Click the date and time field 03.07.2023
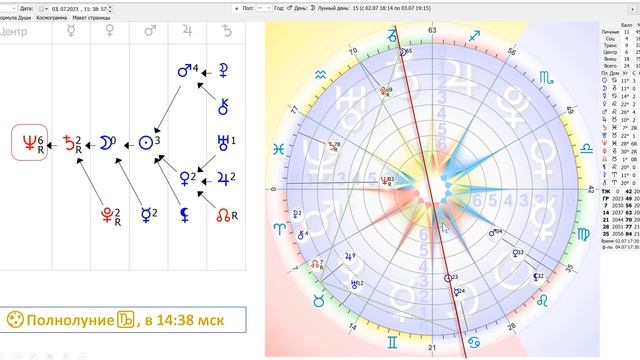640x360 pixels. [79, 9]
